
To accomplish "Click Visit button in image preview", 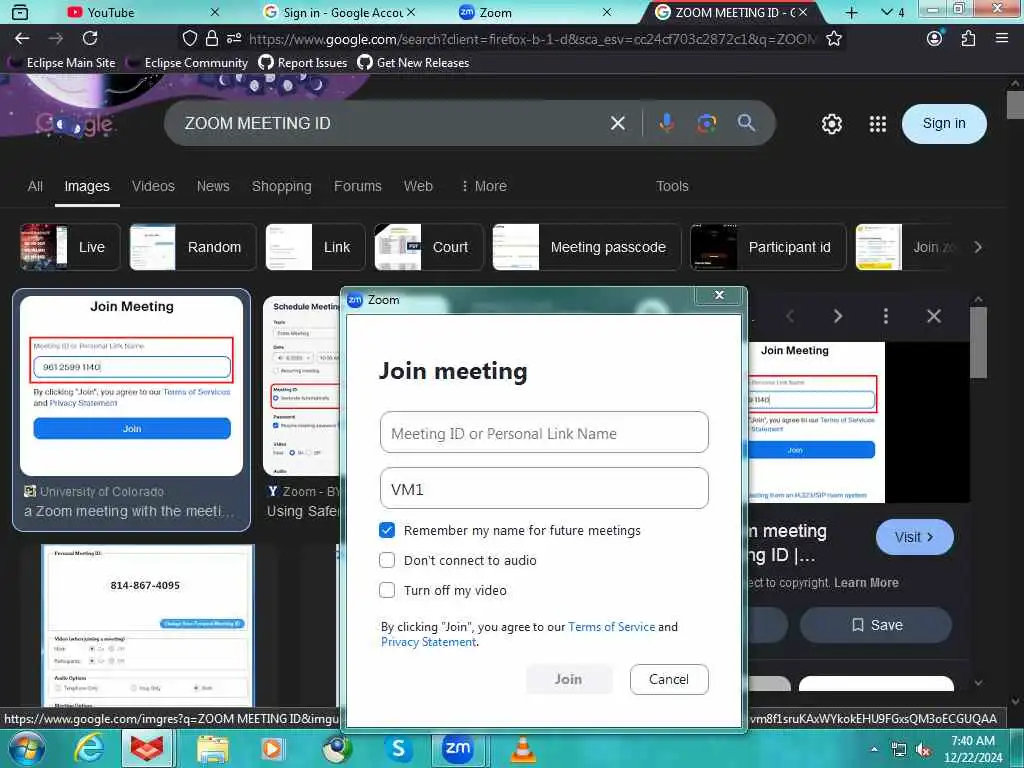I will [x=914, y=537].
